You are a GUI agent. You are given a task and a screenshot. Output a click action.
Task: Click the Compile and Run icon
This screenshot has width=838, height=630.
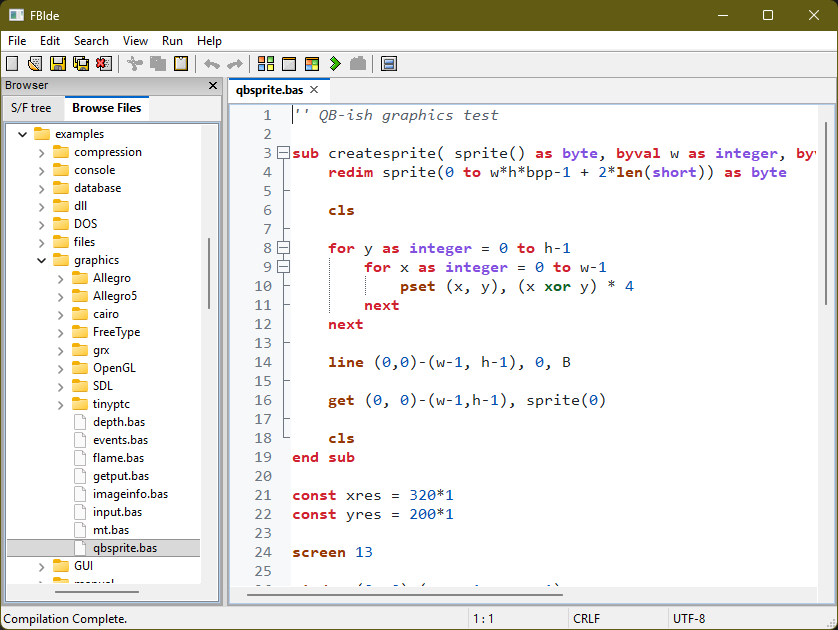(x=312, y=64)
